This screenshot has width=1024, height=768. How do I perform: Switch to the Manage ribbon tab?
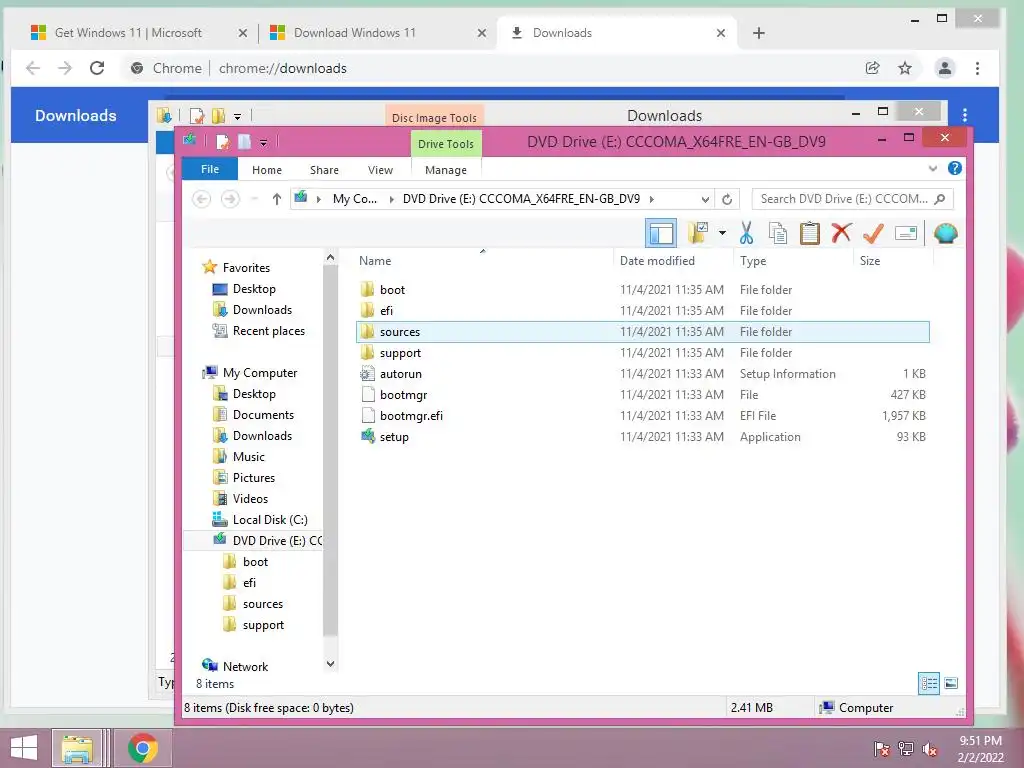click(x=445, y=170)
